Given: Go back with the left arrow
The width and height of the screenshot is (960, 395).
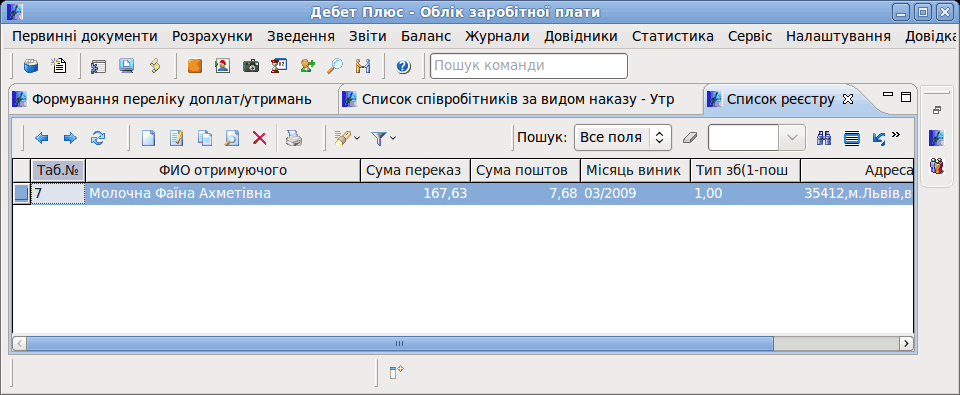Looking at the screenshot, I should click(42, 138).
